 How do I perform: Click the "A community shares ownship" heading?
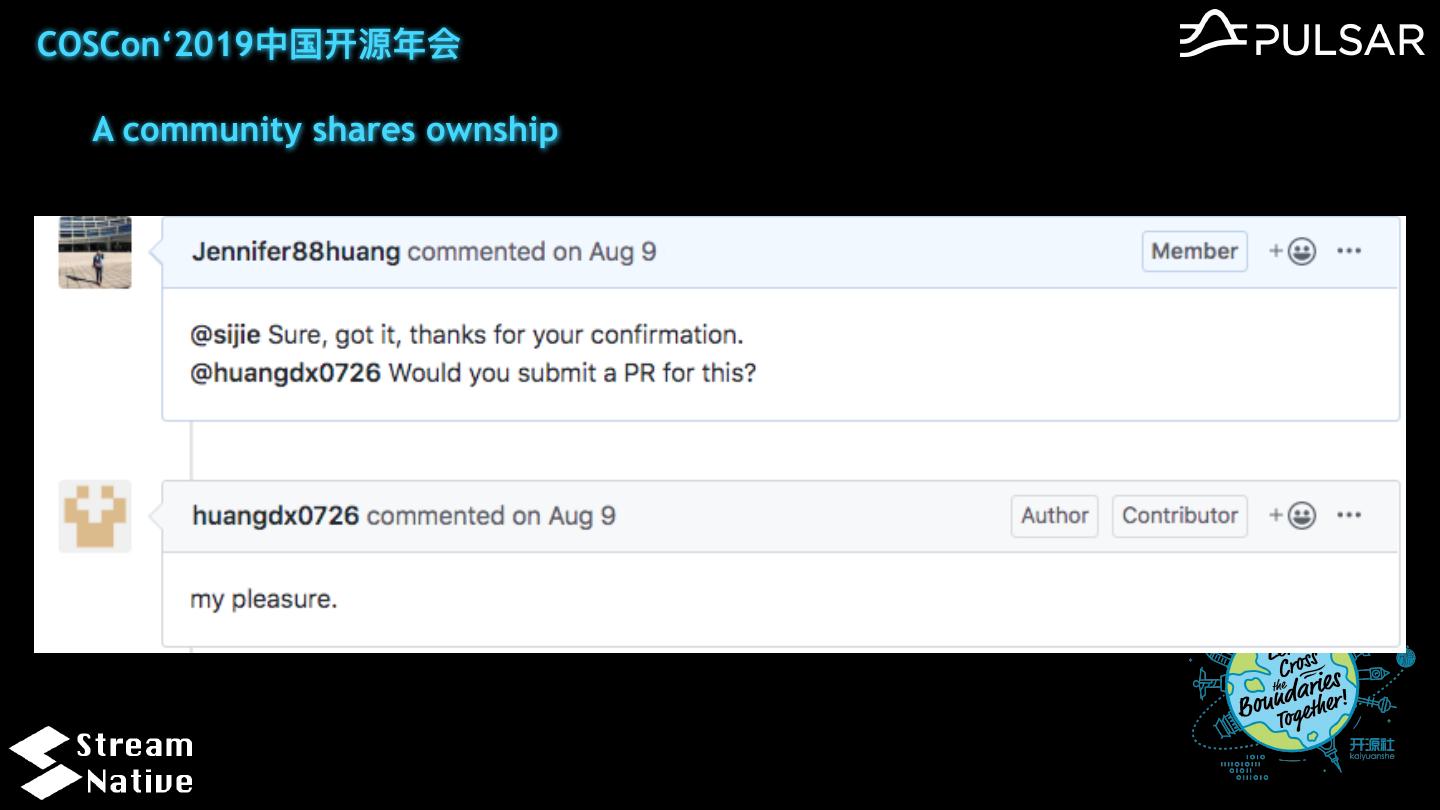[x=325, y=130]
